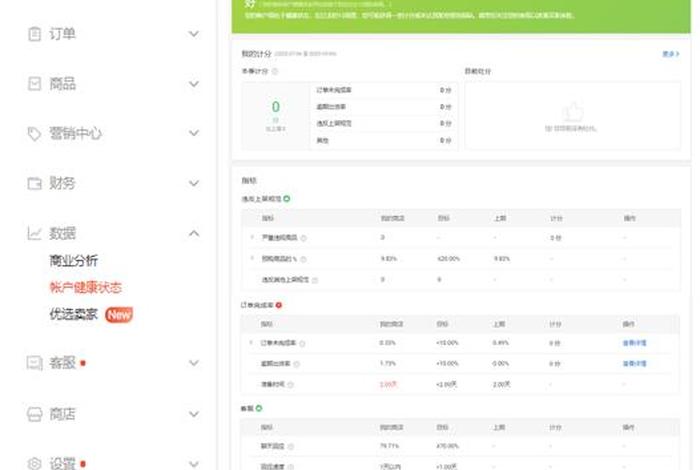The width and height of the screenshot is (700, 470).
Task: Expand the 订单 sidebar section chevron
Action: [x=194, y=34]
